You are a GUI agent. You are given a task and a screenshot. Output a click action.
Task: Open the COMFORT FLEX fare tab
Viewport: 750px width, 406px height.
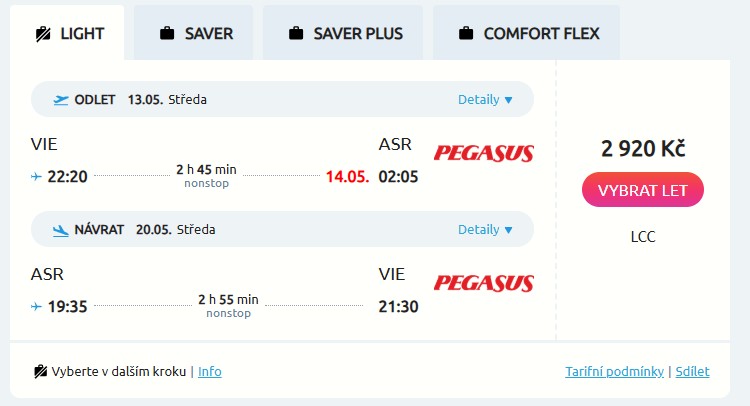tap(527, 33)
